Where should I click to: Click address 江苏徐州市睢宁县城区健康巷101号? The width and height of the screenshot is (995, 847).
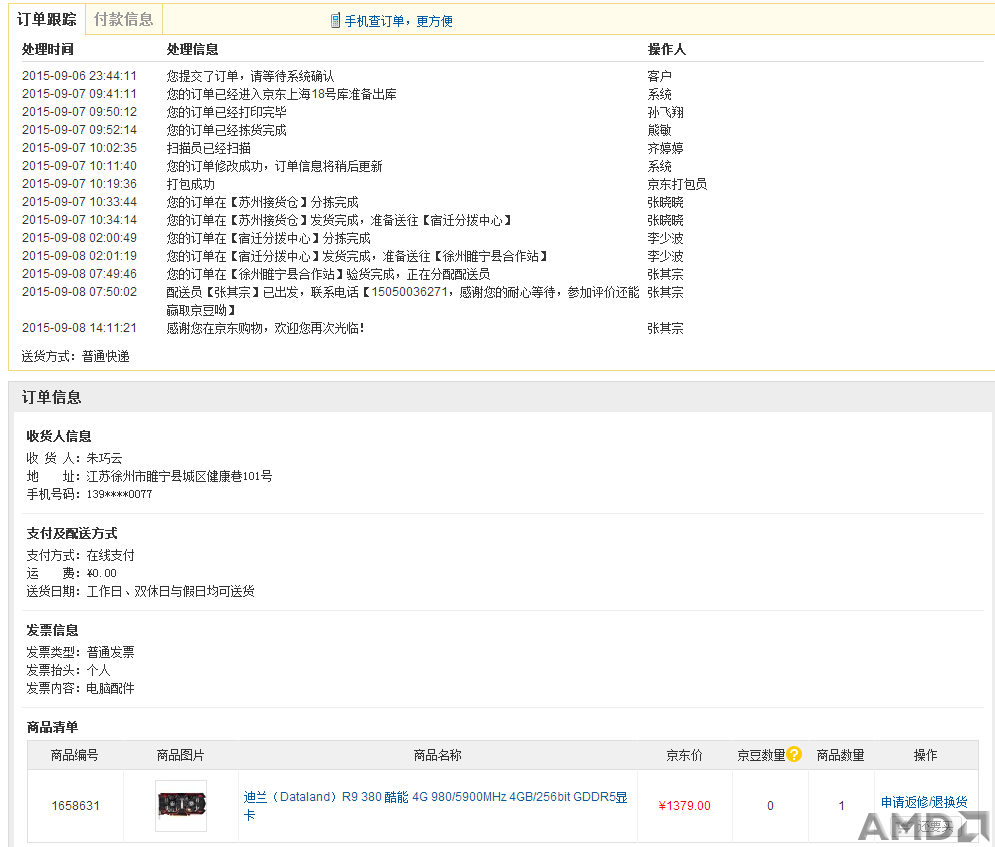[x=179, y=476]
